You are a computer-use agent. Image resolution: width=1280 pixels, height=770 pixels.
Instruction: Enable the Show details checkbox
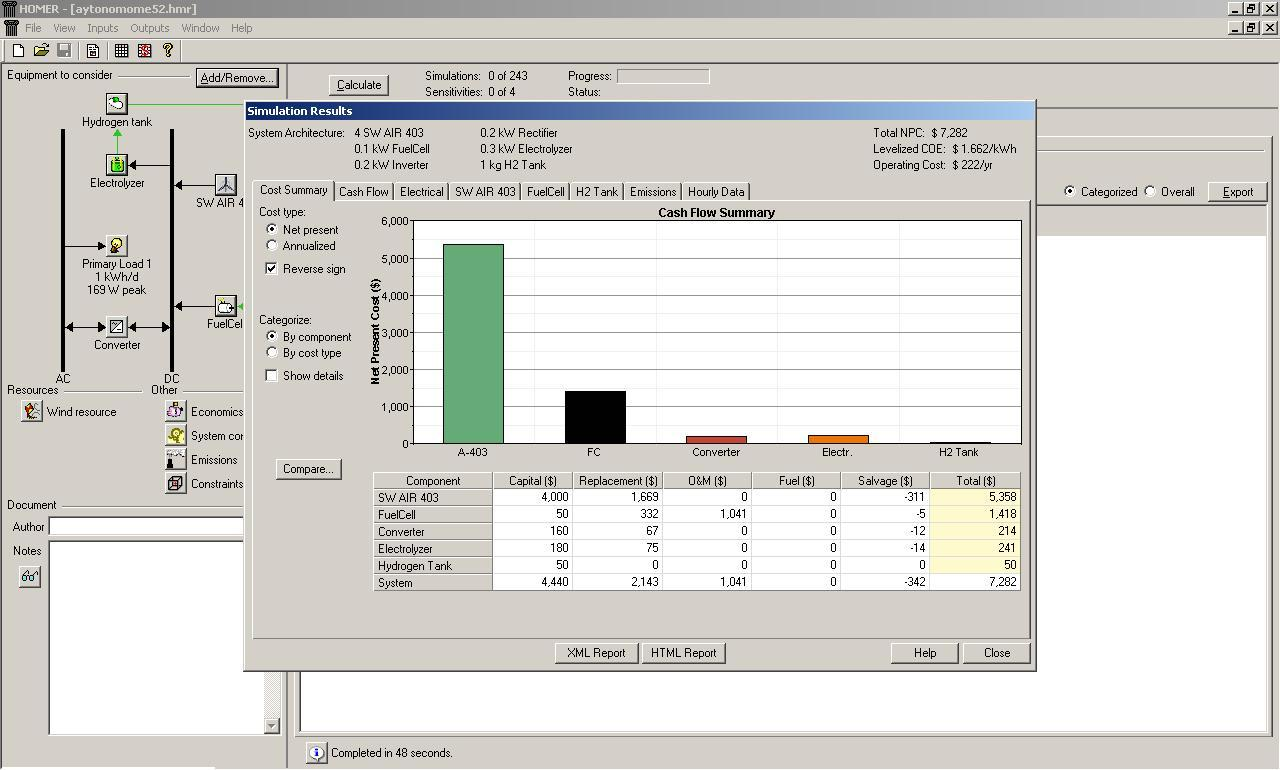pyautogui.click(x=271, y=375)
